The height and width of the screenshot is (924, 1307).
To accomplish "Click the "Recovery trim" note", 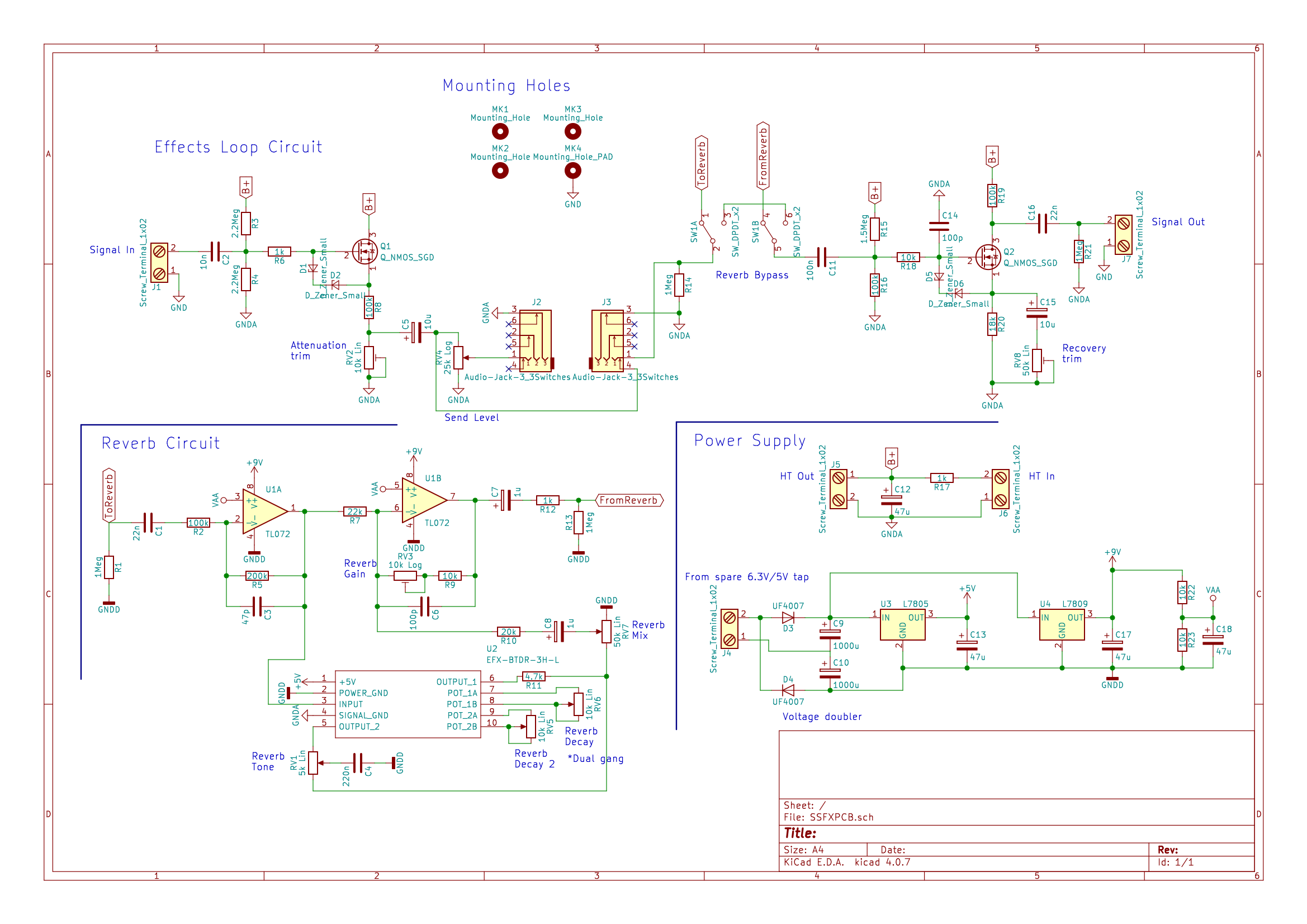I will tap(1084, 353).
